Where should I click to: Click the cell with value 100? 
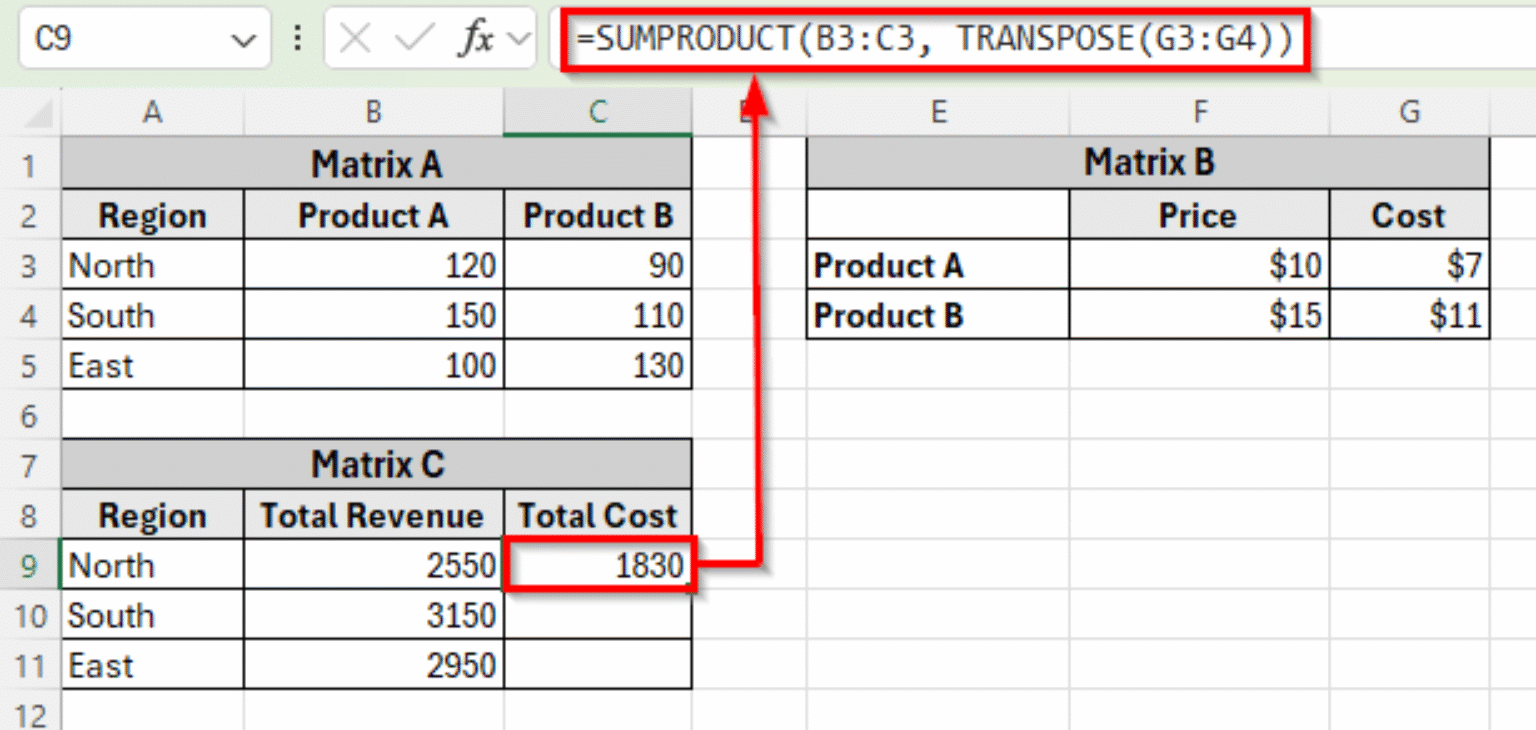pyautogui.click(x=373, y=364)
